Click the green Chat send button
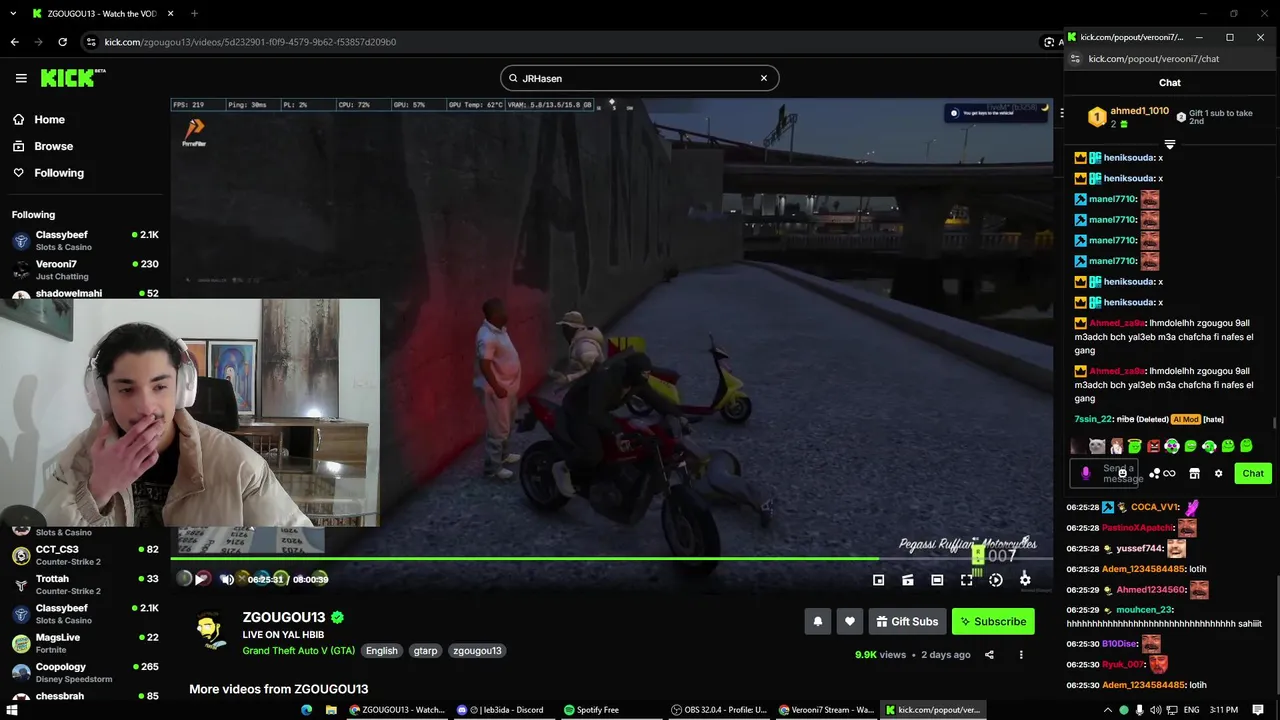 point(1253,473)
